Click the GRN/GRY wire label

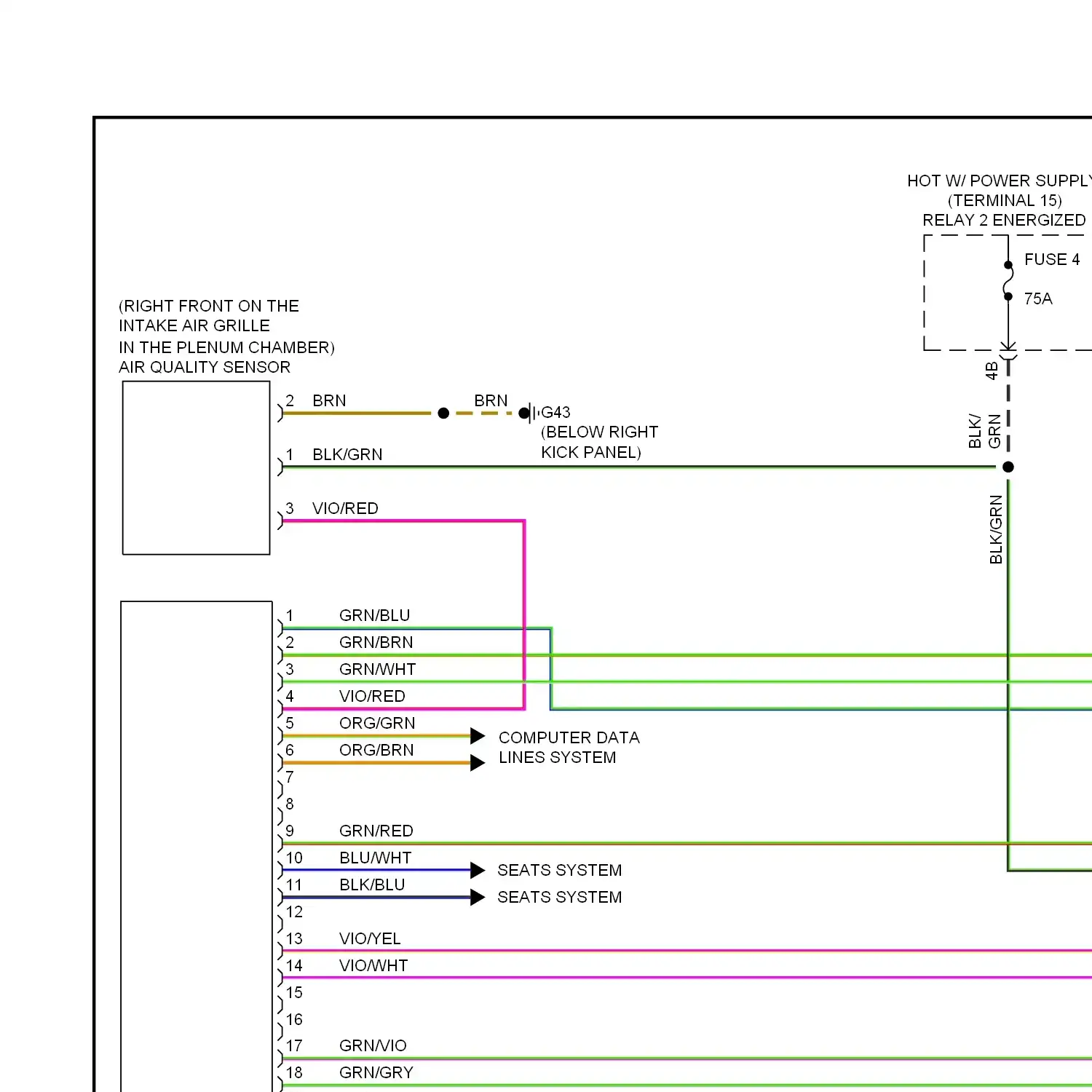(376, 1072)
